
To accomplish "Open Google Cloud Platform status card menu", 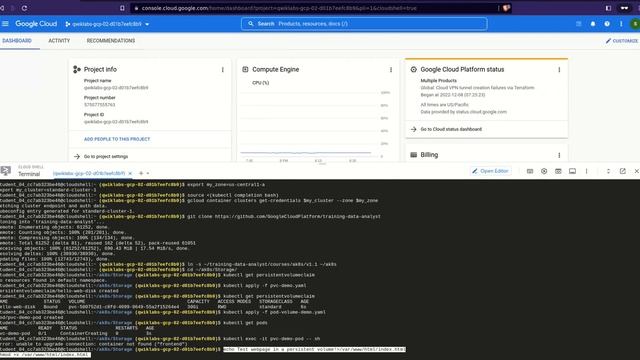I will (559, 70).
